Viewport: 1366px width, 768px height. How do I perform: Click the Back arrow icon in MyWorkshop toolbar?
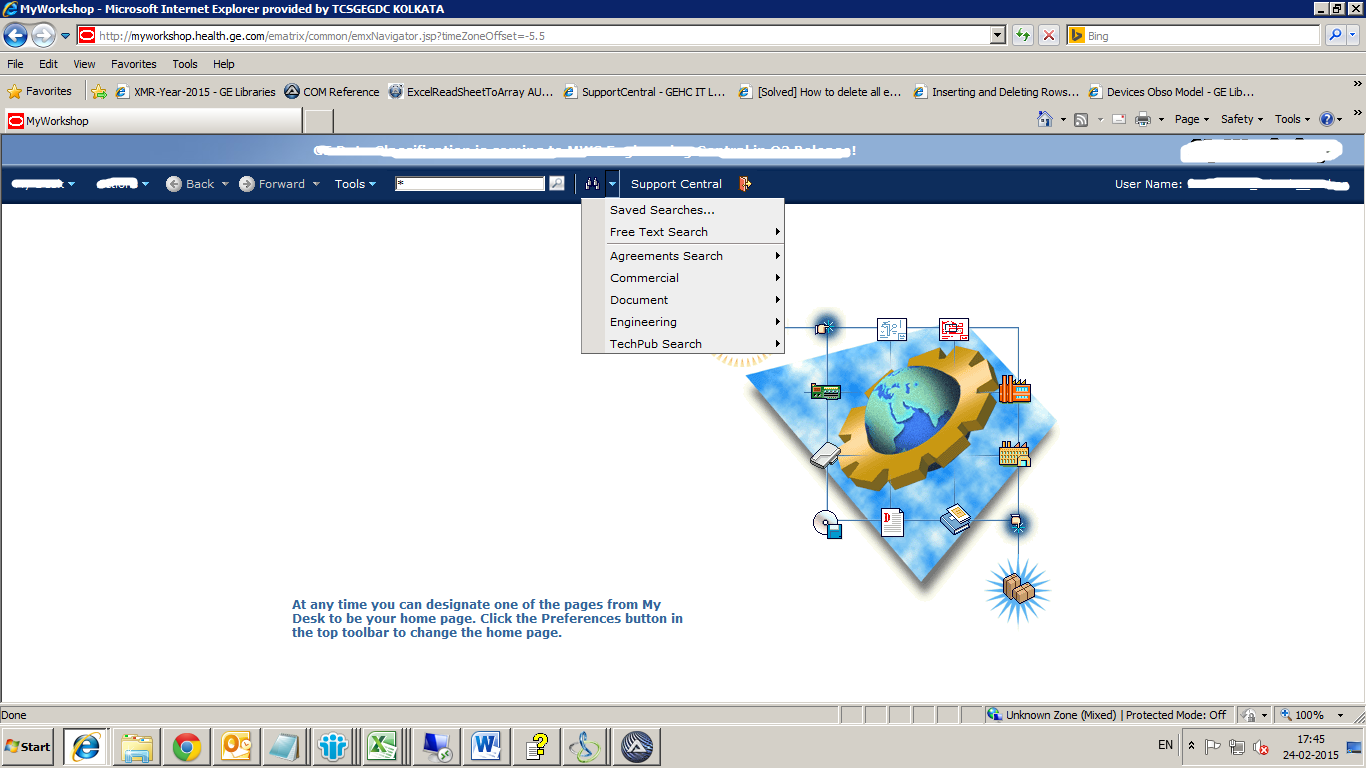(174, 184)
